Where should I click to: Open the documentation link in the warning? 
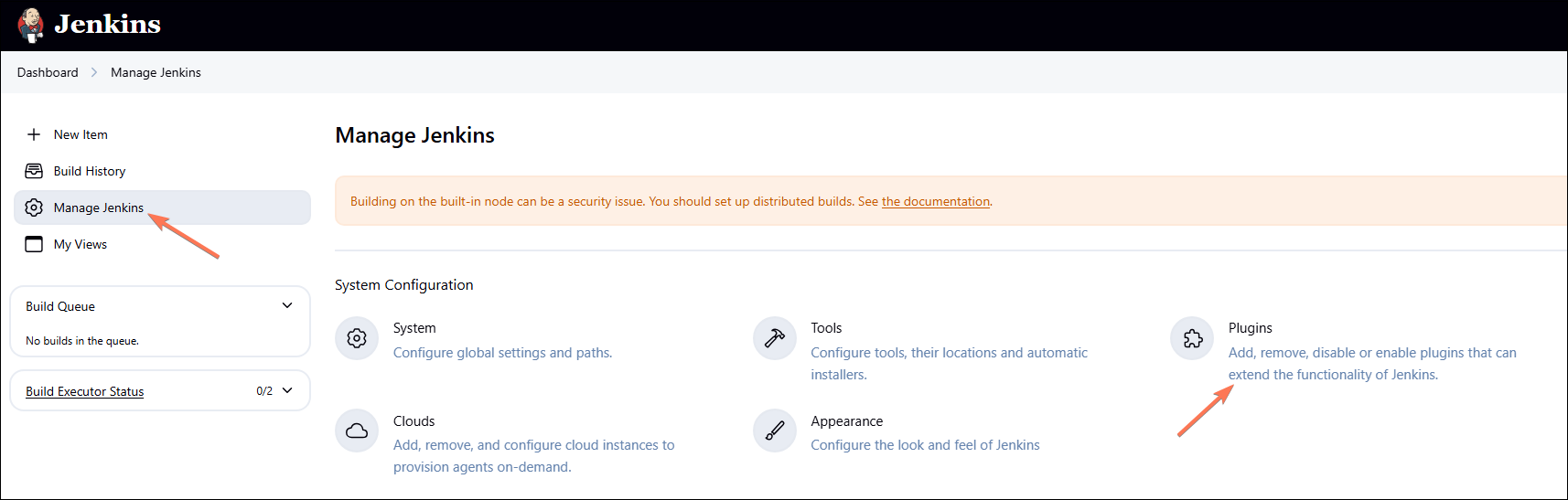click(x=935, y=201)
